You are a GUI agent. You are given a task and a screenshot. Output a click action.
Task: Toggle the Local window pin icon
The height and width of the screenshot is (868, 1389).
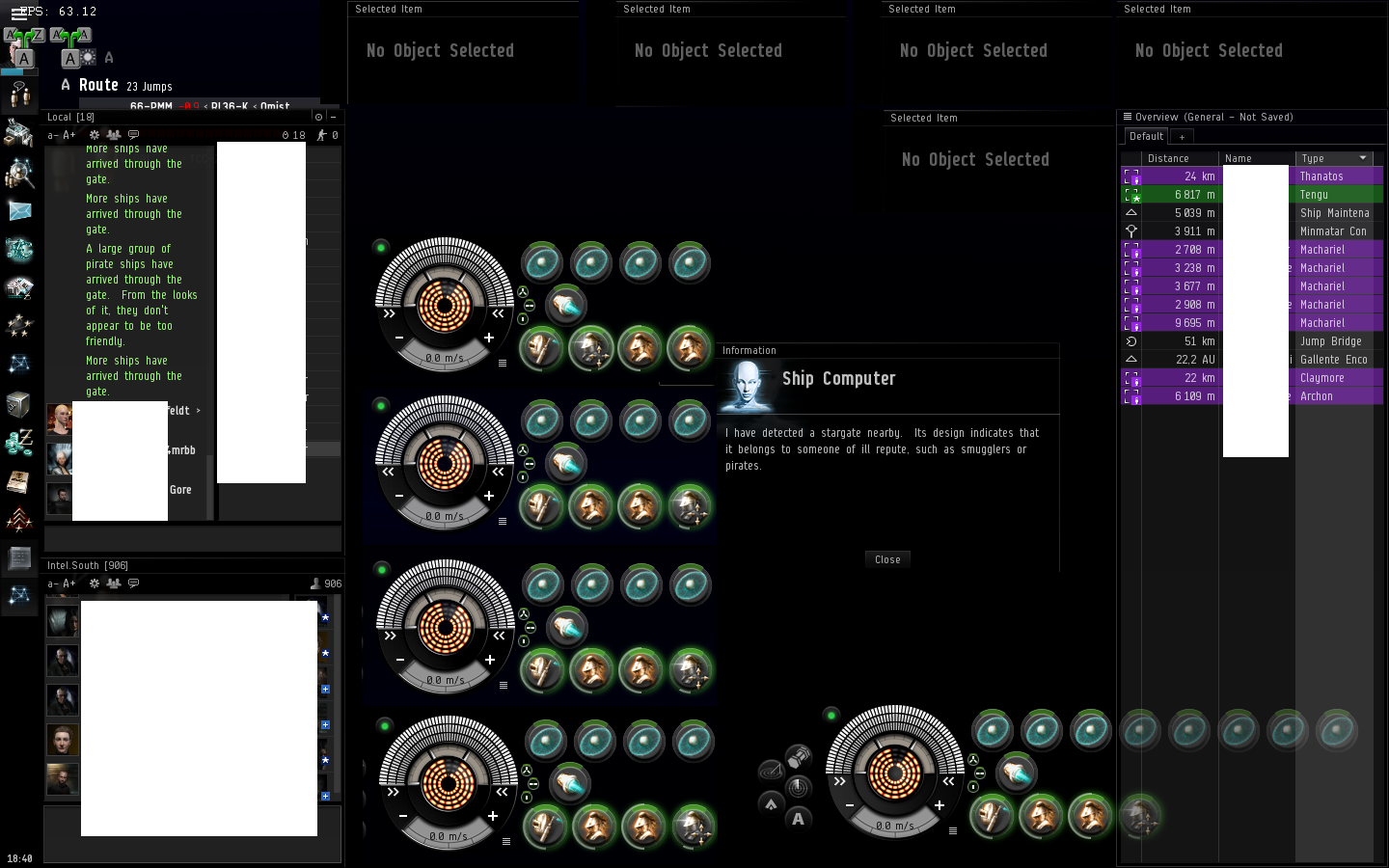[x=318, y=117]
